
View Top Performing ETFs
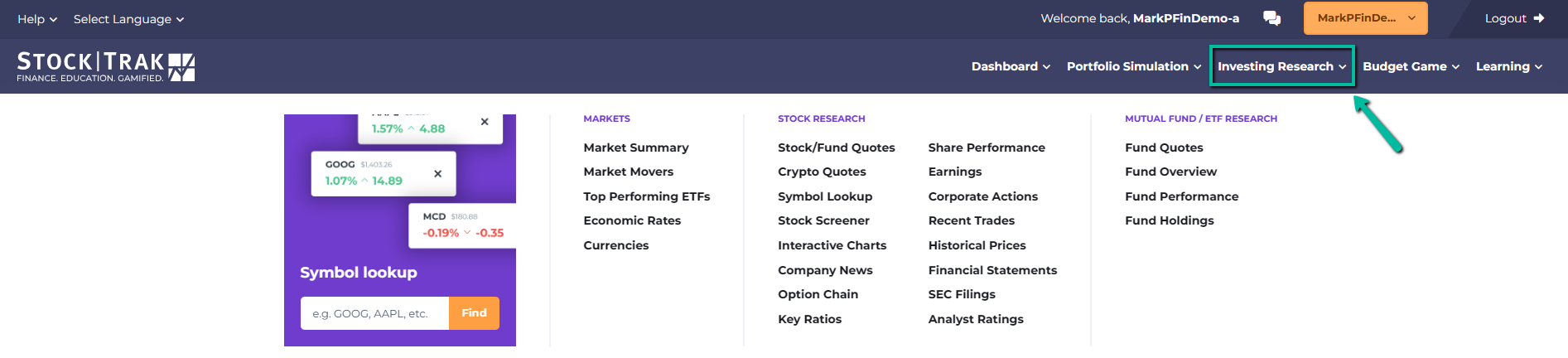tap(646, 196)
